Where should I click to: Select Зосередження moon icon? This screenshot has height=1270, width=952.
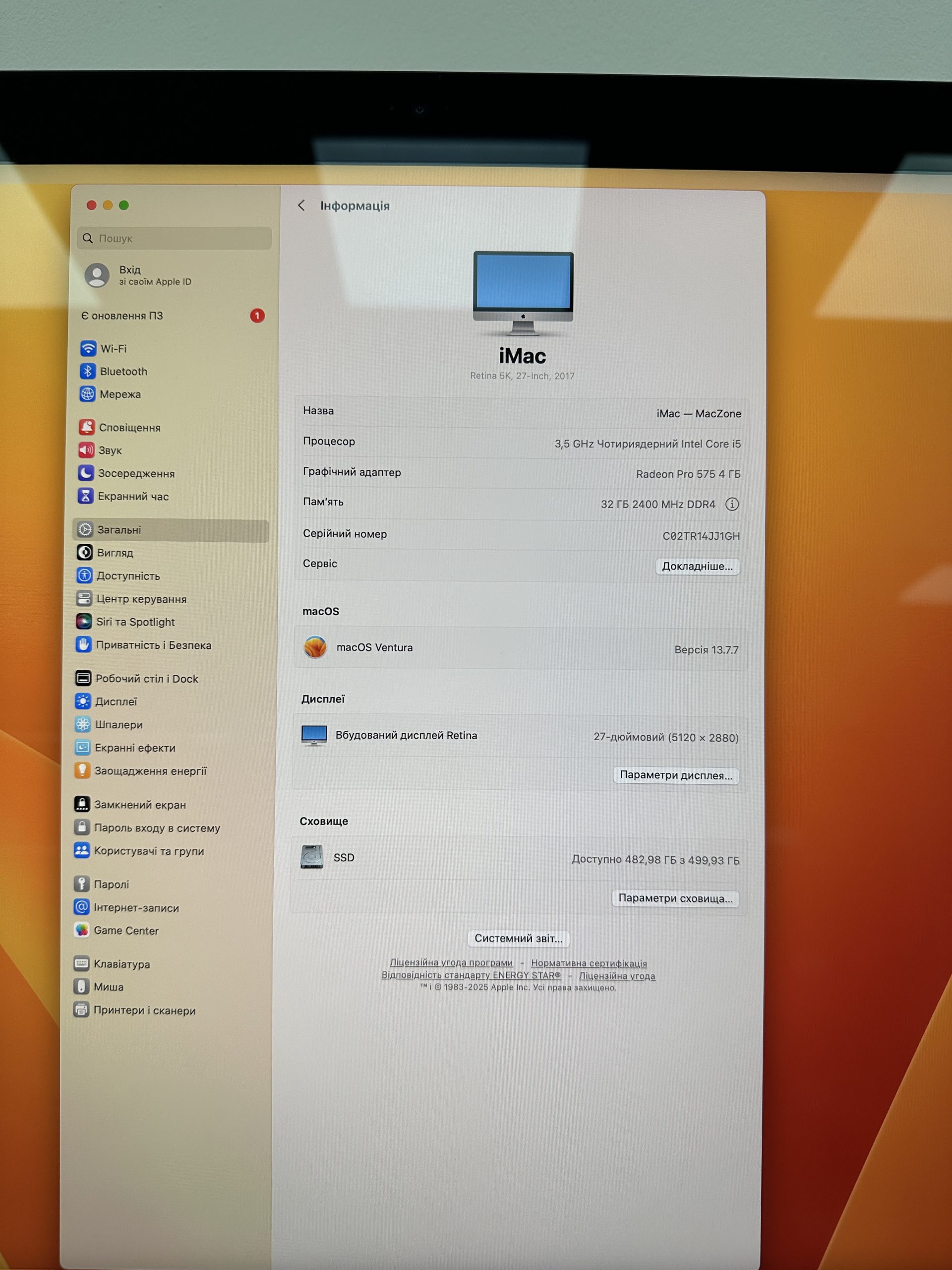[86, 473]
